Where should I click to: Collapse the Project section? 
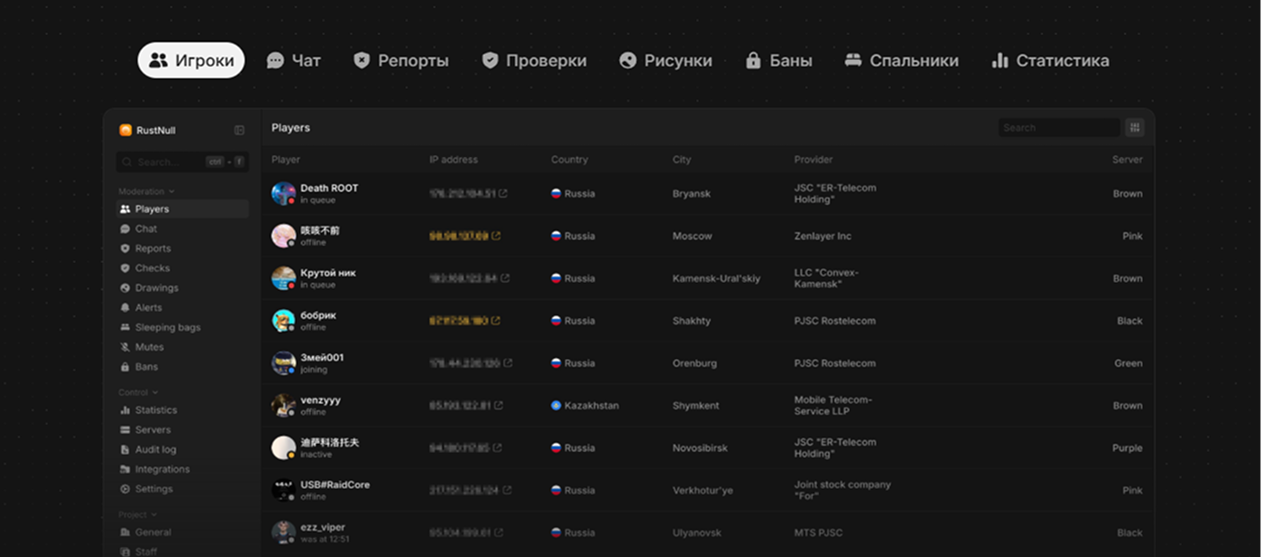click(138, 515)
